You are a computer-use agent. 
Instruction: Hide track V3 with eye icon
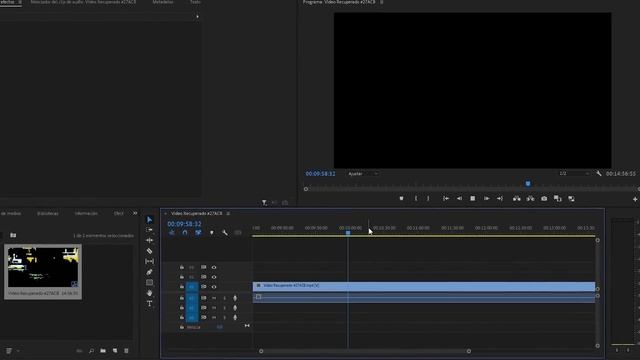click(x=214, y=267)
